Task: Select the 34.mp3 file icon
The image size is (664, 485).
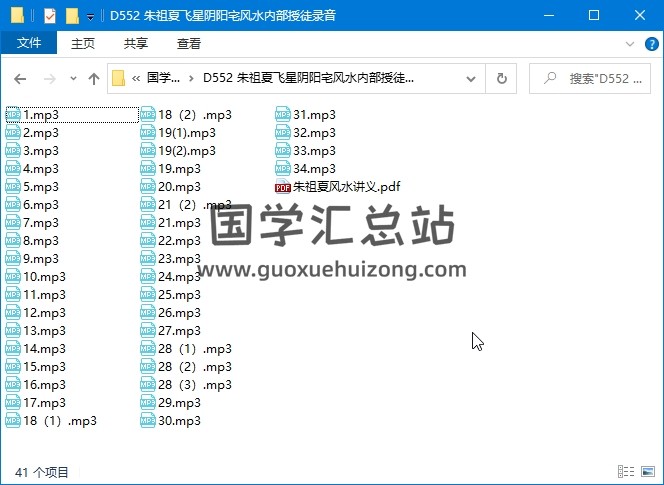Action: pyautogui.click(x=282, y=169)
